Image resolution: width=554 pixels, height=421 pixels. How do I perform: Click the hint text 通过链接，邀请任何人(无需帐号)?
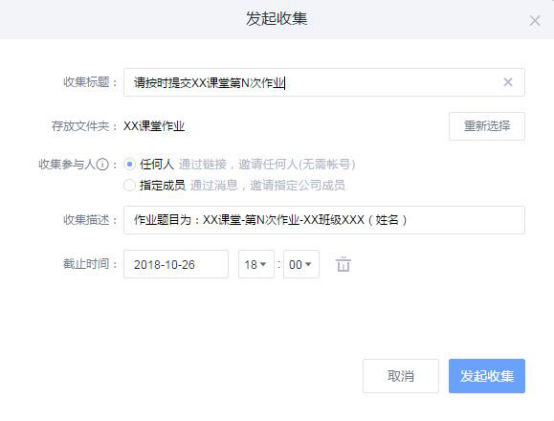tap(267, 164)
